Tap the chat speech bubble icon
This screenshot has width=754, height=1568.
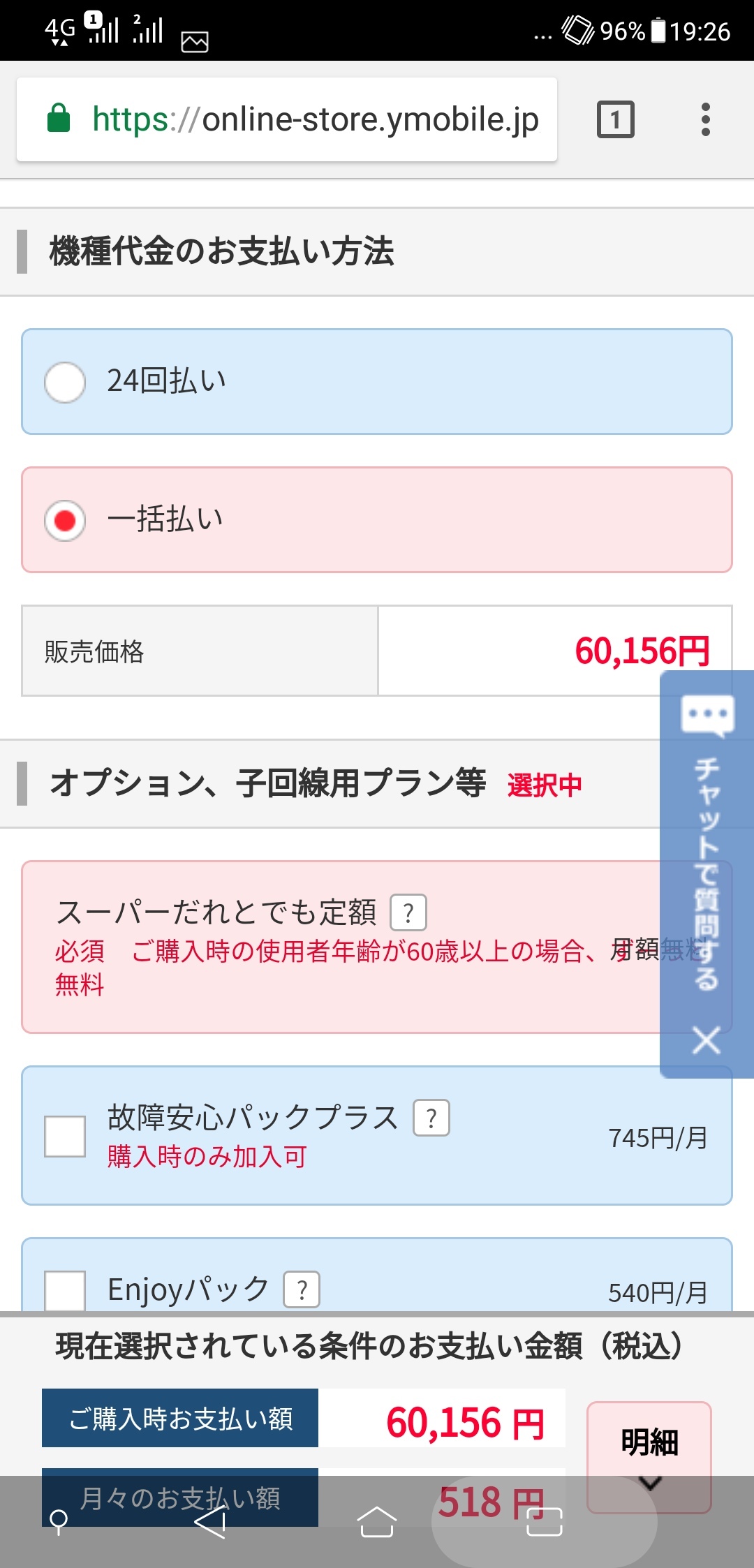tap(707, 715)
